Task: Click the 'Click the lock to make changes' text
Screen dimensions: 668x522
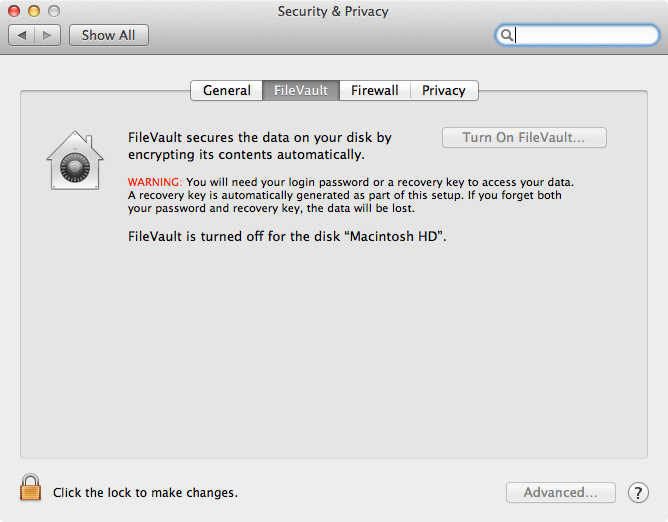Action: [145, 493]
